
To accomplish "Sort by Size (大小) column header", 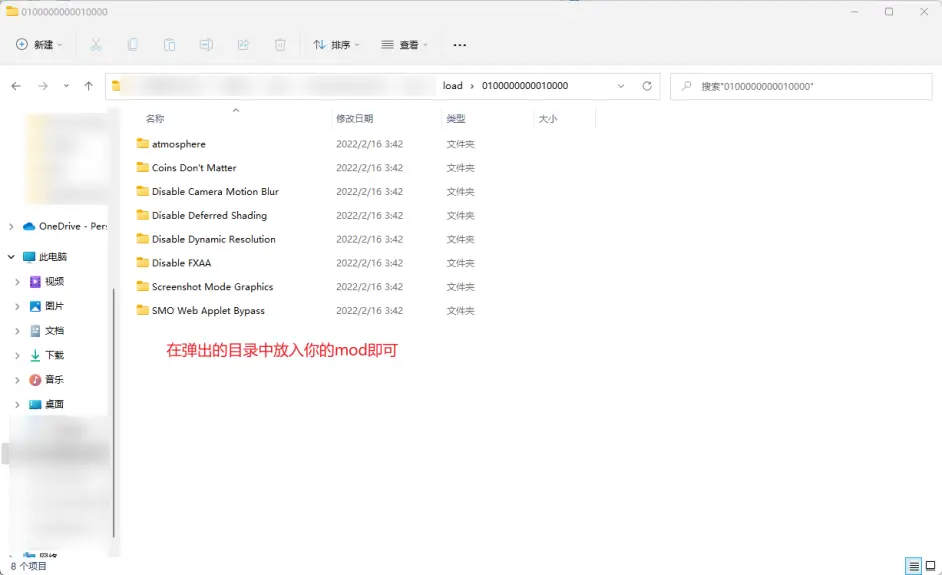I will pyautogui.click(x=548, y=118).
